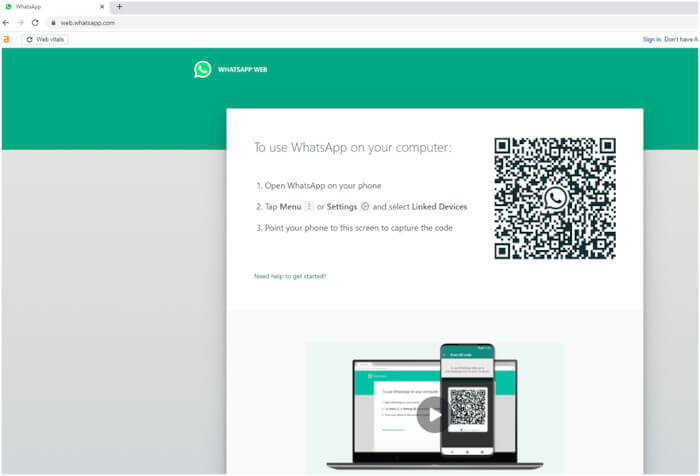The image size is (700, 476).
Task: Click 'To use WhatsApp on your computer' heading
Action: click(353, 147)
